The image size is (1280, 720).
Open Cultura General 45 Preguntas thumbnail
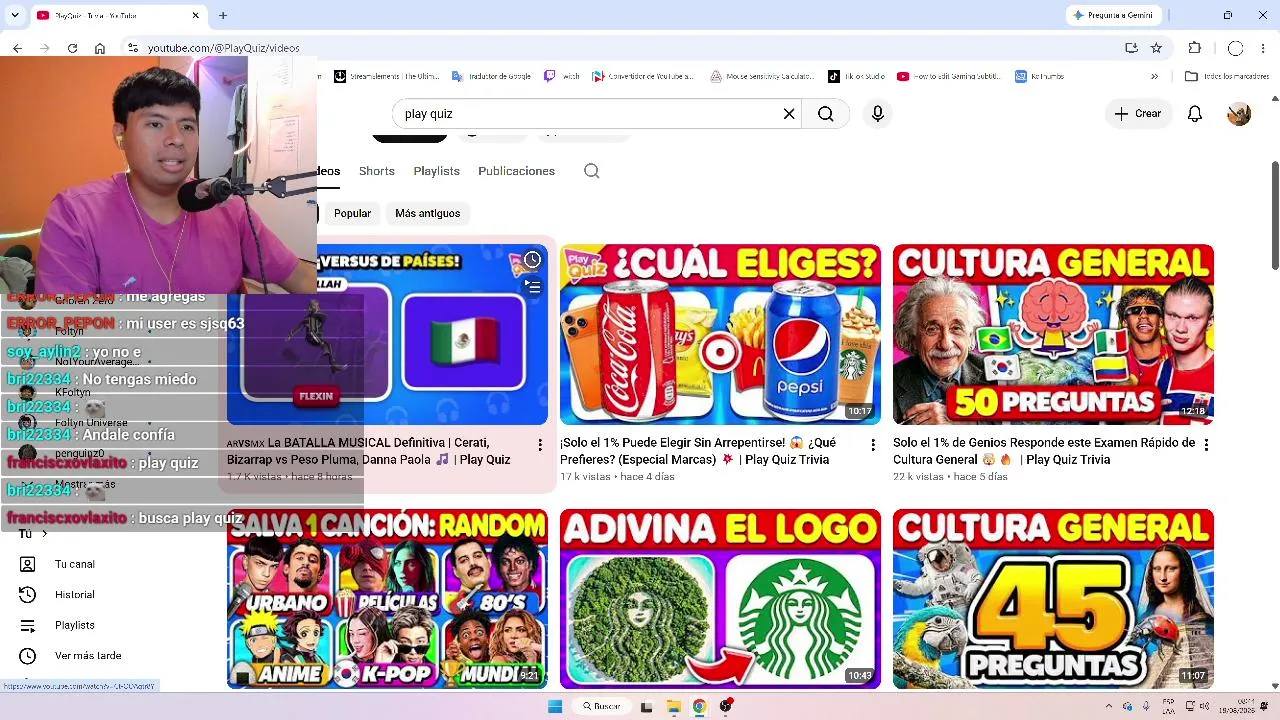(x=1053, y=599)
